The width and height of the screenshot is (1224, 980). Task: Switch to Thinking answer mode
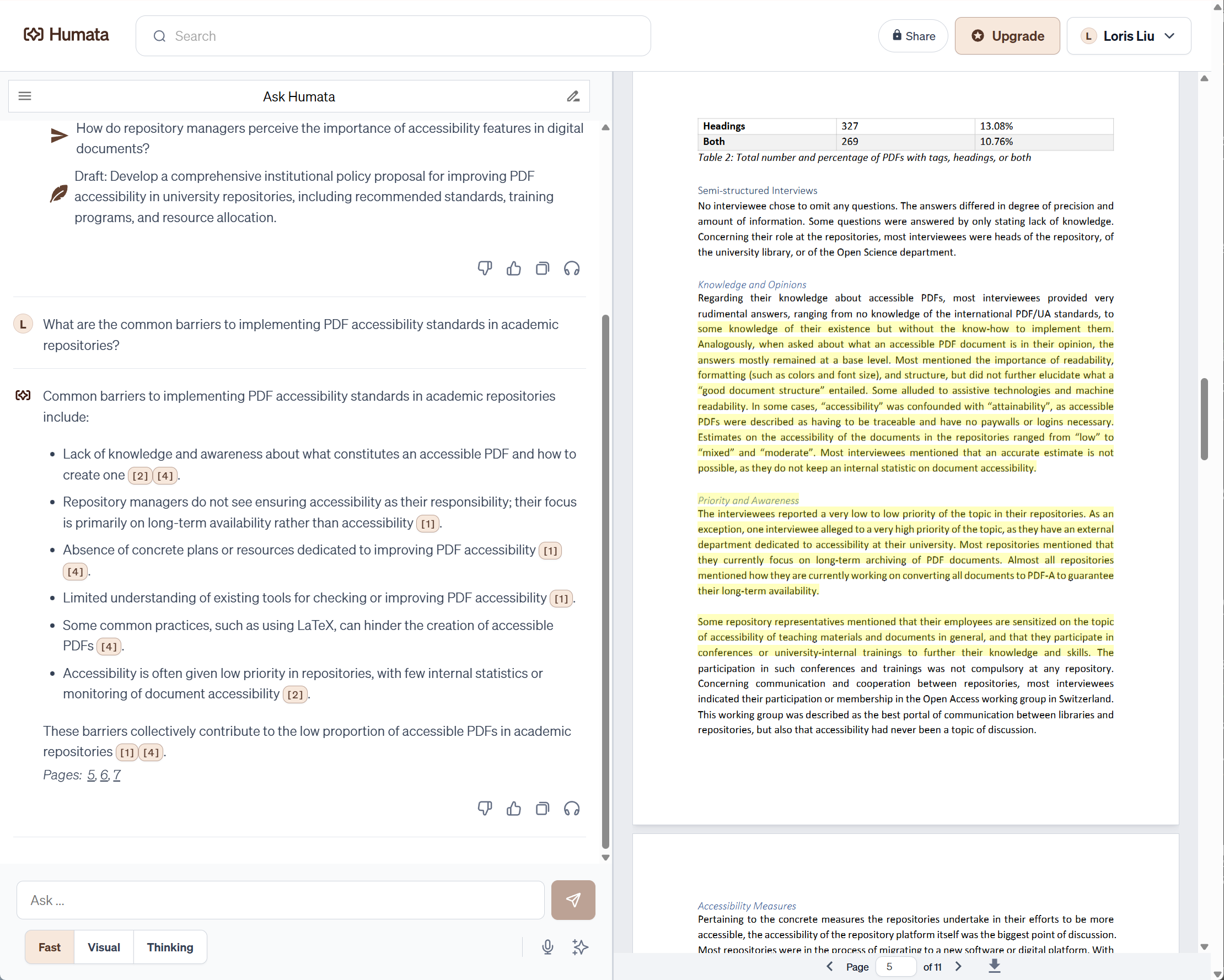click(170, 946)
